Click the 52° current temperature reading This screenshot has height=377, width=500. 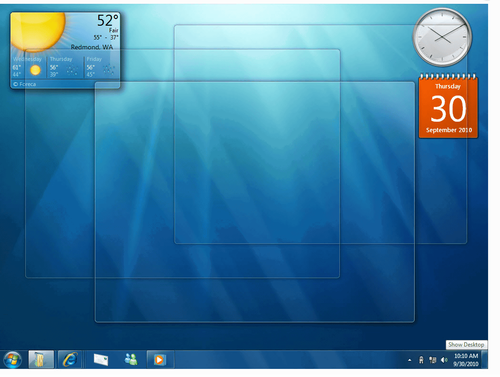point(108,20)
